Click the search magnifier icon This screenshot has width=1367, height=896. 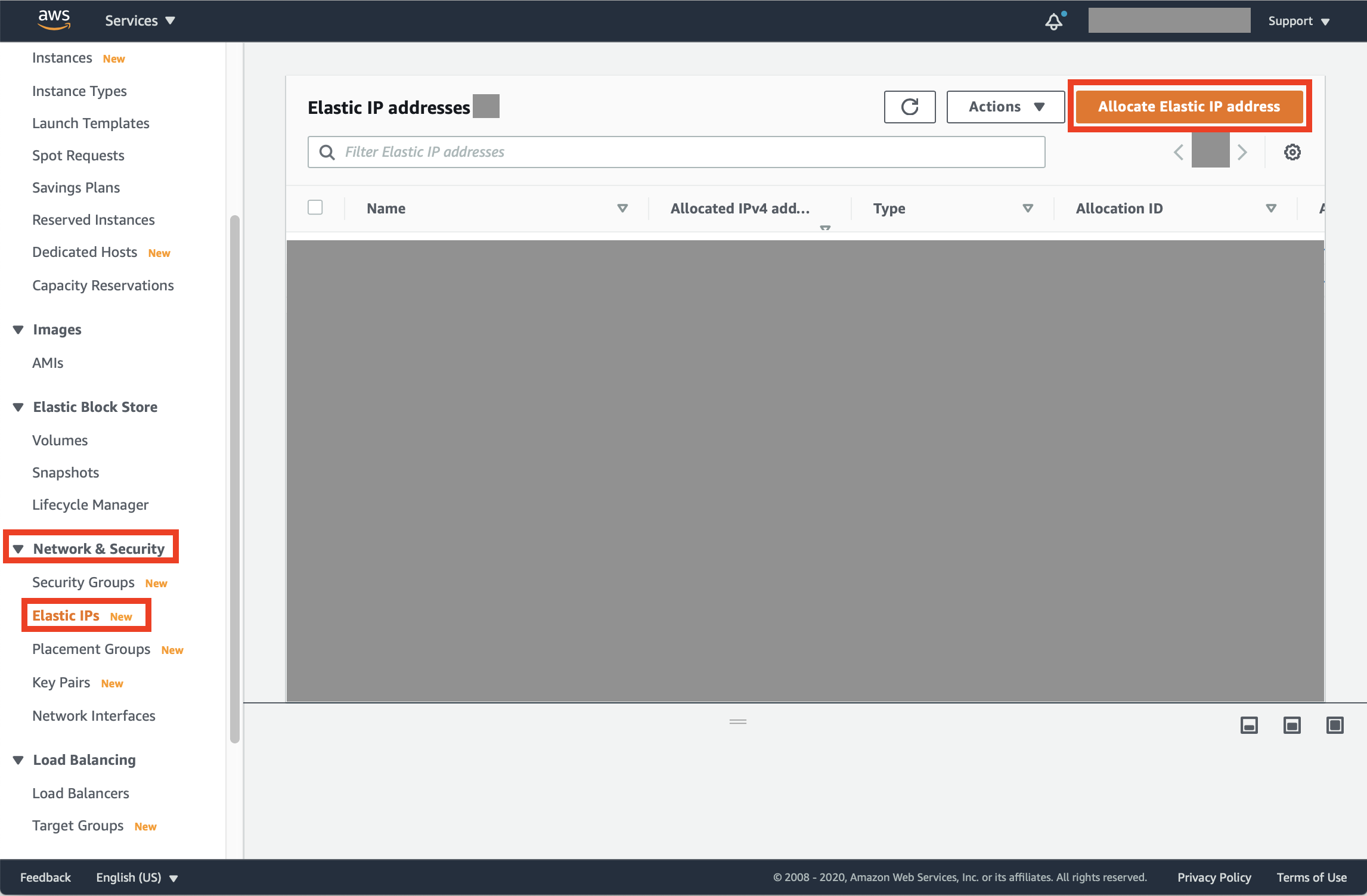click(327, 152)
